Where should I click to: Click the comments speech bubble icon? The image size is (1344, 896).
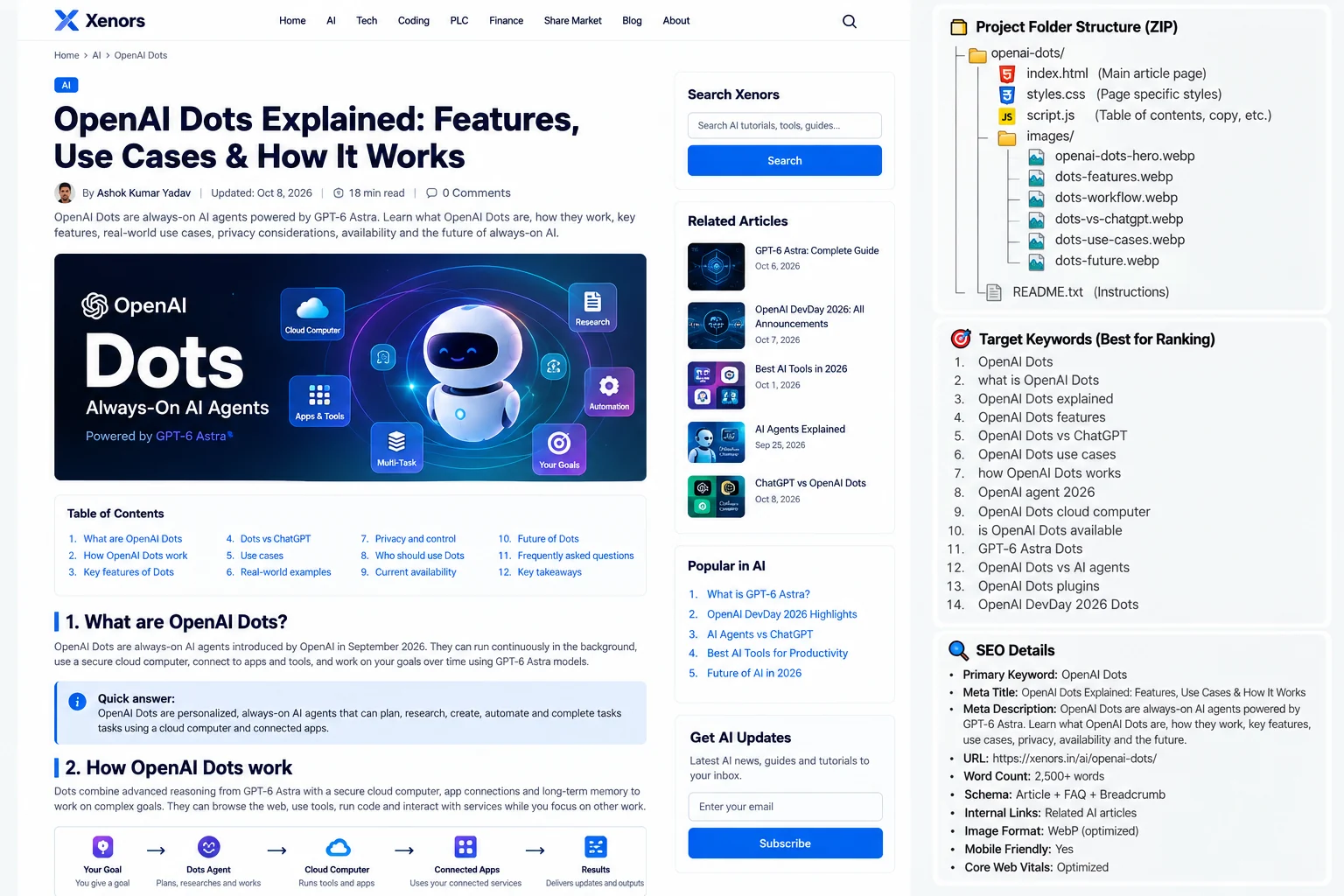(431, 193)
